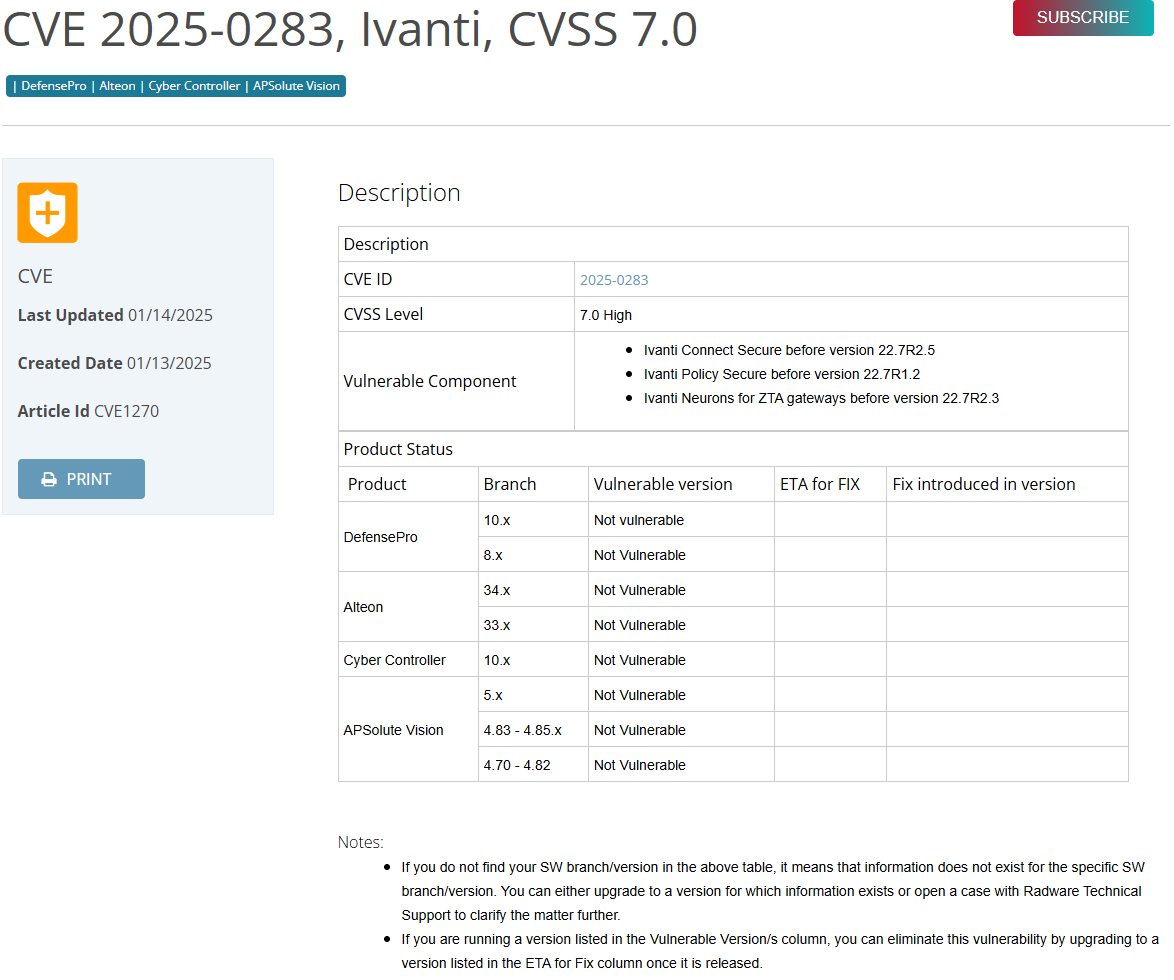Image resolution: width=1174 pixels, height=980 pixels.
Task: Click Created Date 01/13/2025 text
Action: pyautogui.click(x=115, y=363)
